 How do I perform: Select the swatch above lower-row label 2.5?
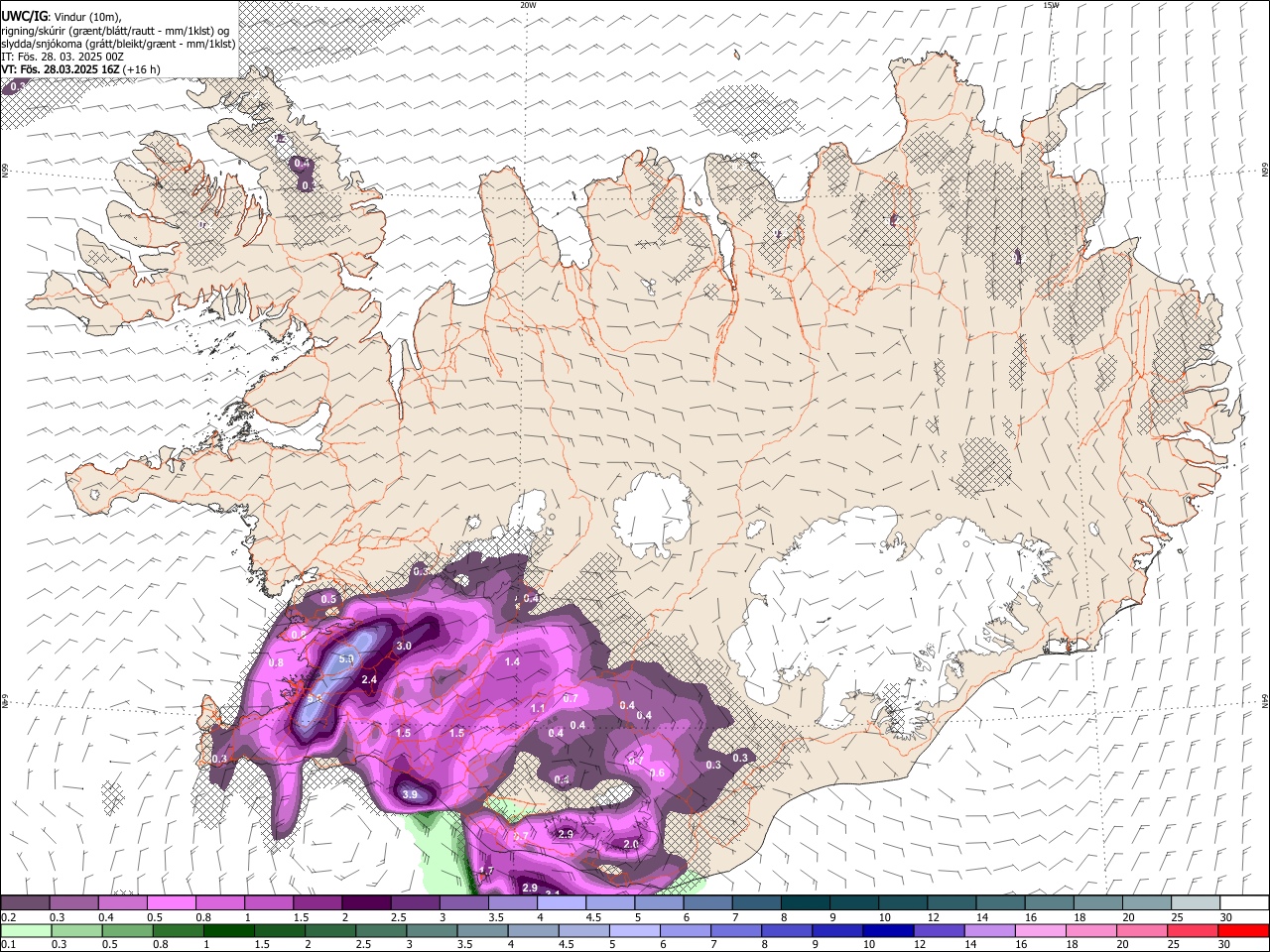click(x=380, y=931)
